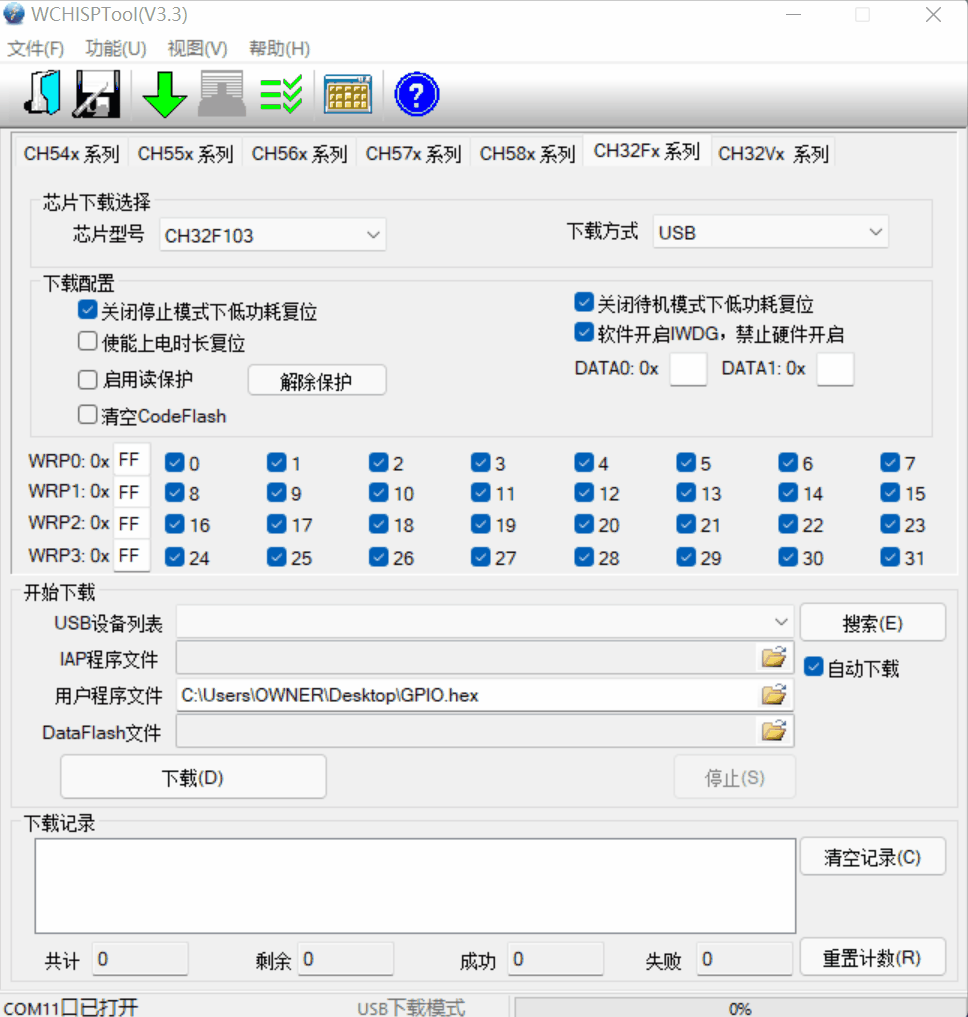Switch to the CH55x 系列 tab

click(185, 152)
